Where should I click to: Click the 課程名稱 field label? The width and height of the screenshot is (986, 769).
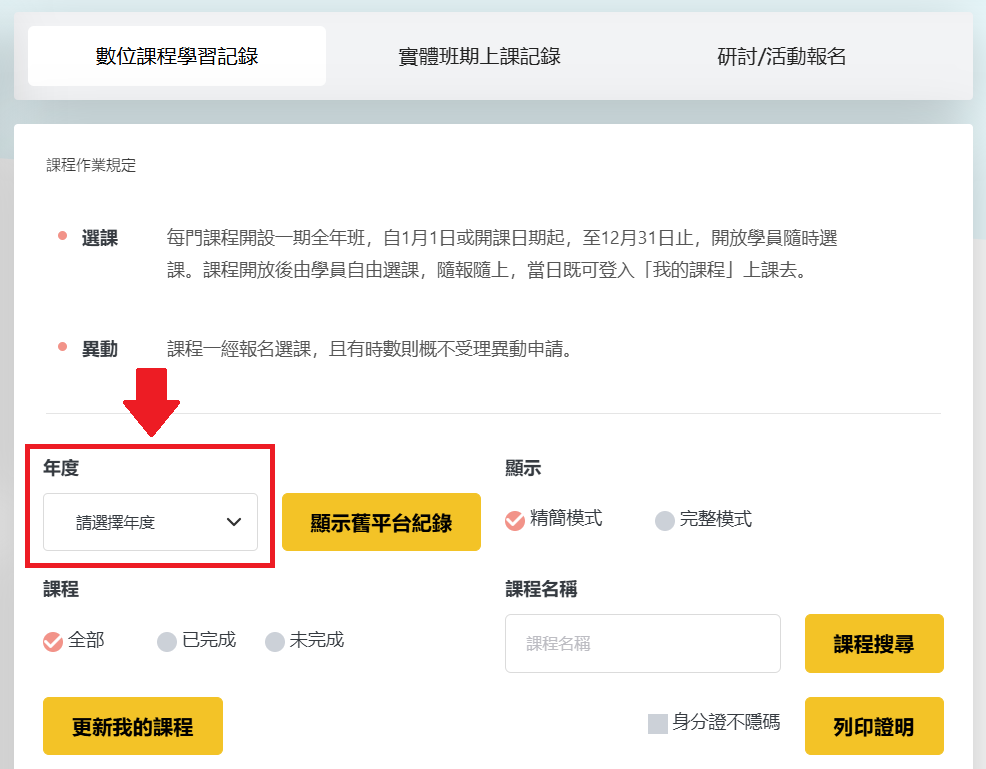click(x=541, y=589)
